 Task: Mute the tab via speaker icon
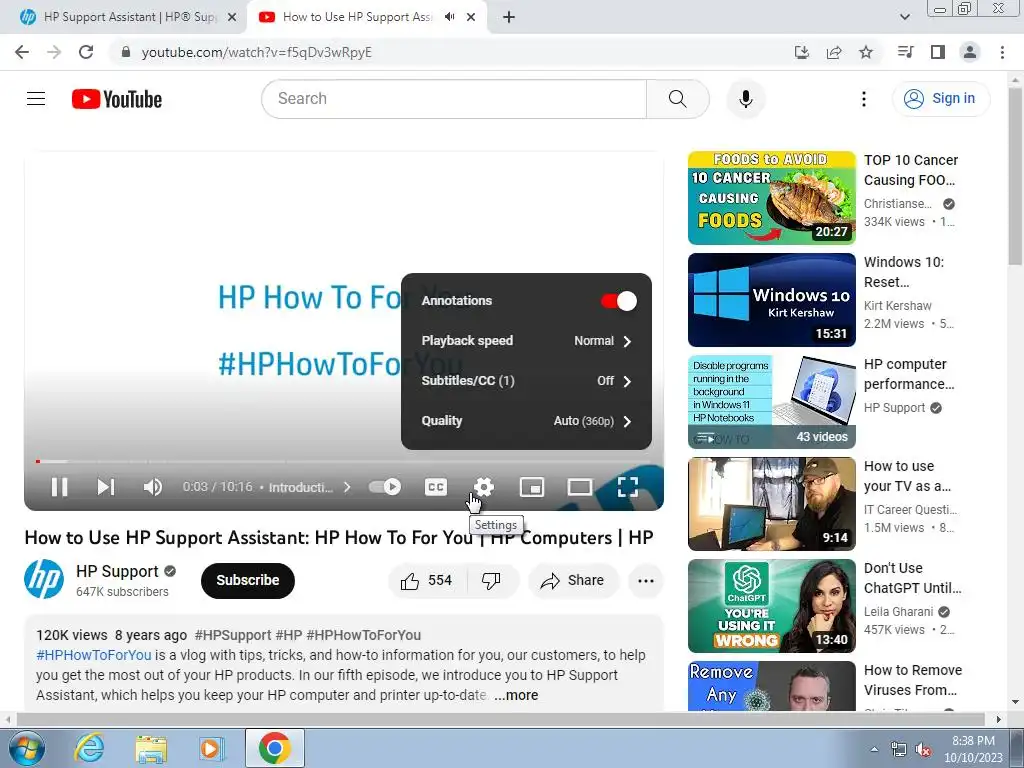[x=449, y=17]
